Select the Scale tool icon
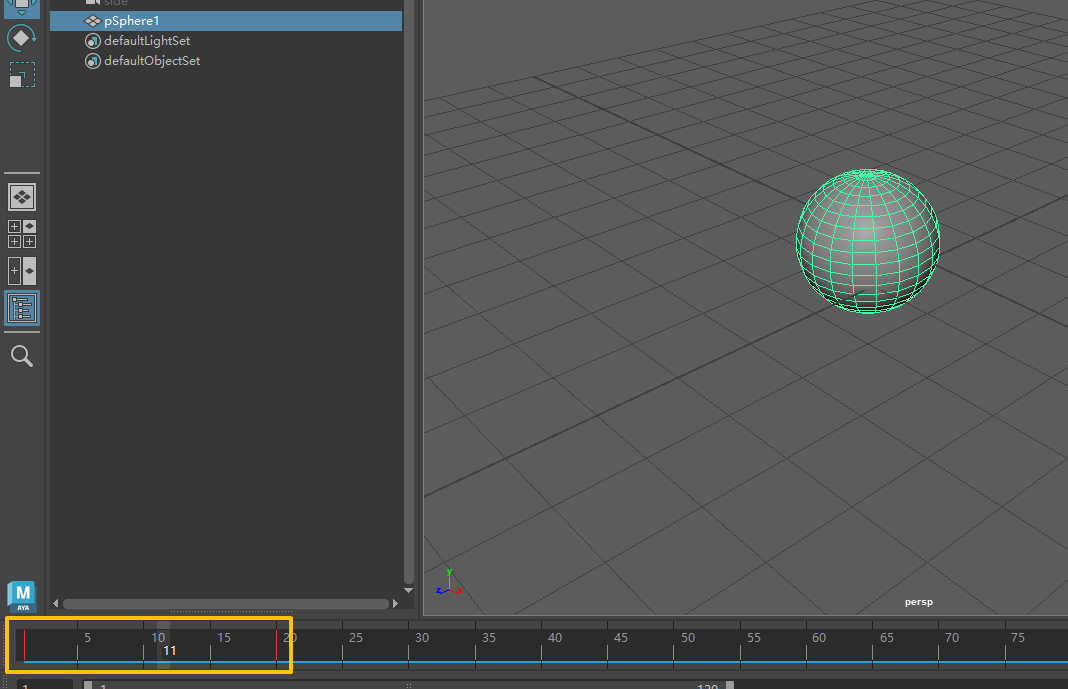1068x689 pixels. (22, 75)
